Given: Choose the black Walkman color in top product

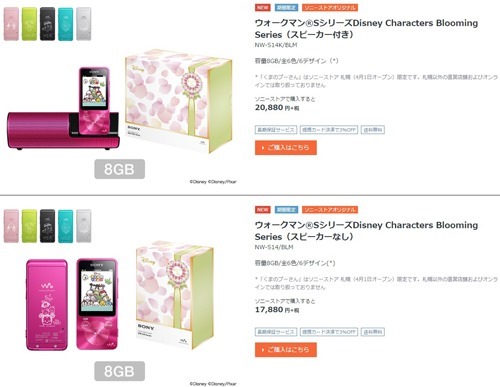Looking at the screenshot, I should 47,24.
